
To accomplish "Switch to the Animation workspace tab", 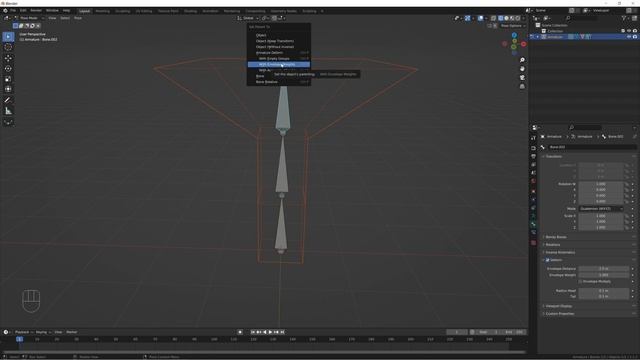I will click(x=211, y=11).
